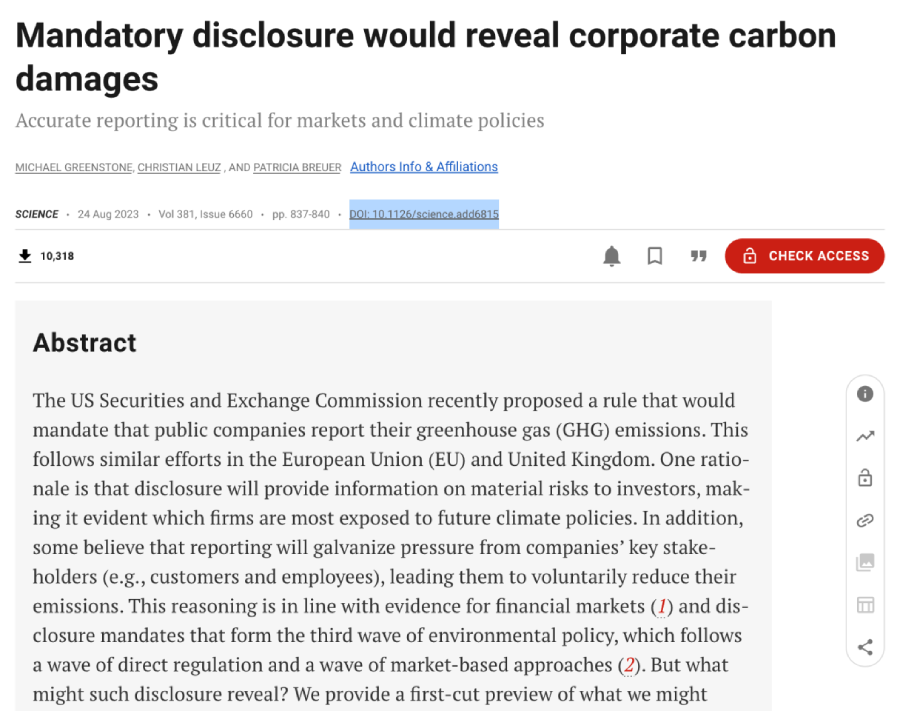Viewport: 900px width, 711px height.
Task: Bookmark this article with the bookmark icon
Action: coord(655,256)
